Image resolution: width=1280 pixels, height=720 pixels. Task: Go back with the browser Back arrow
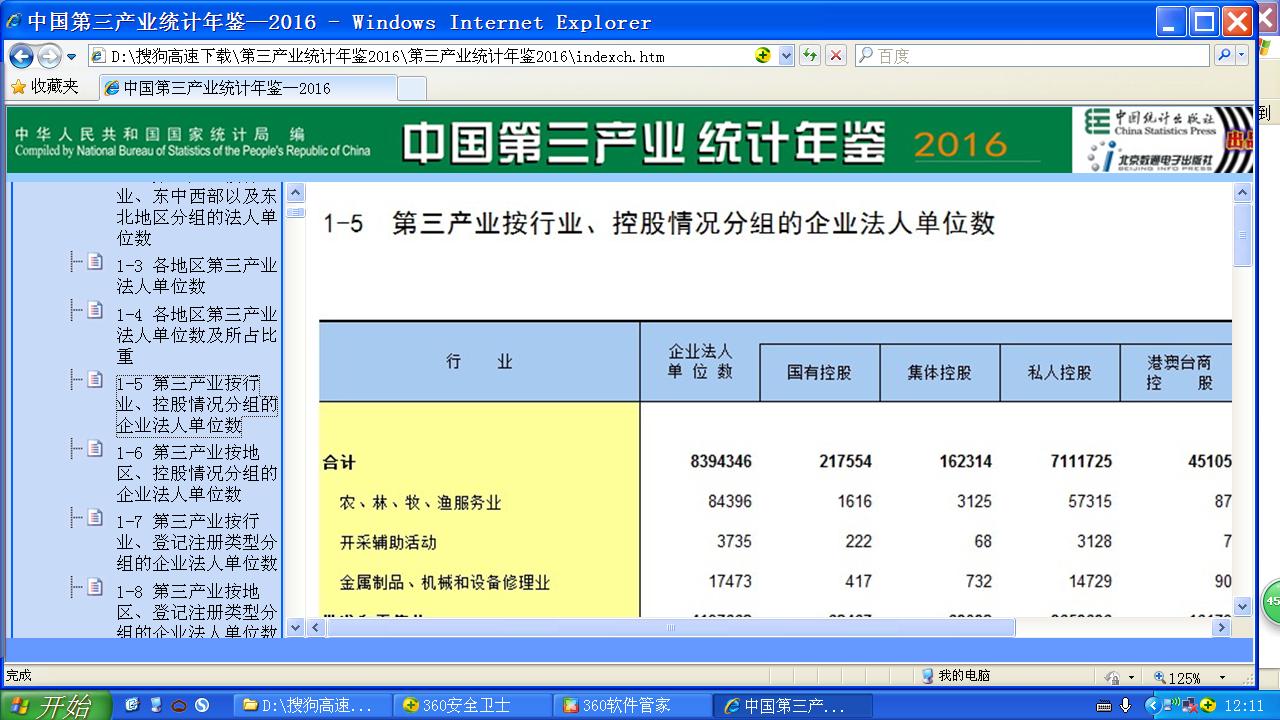coord(22,56)
